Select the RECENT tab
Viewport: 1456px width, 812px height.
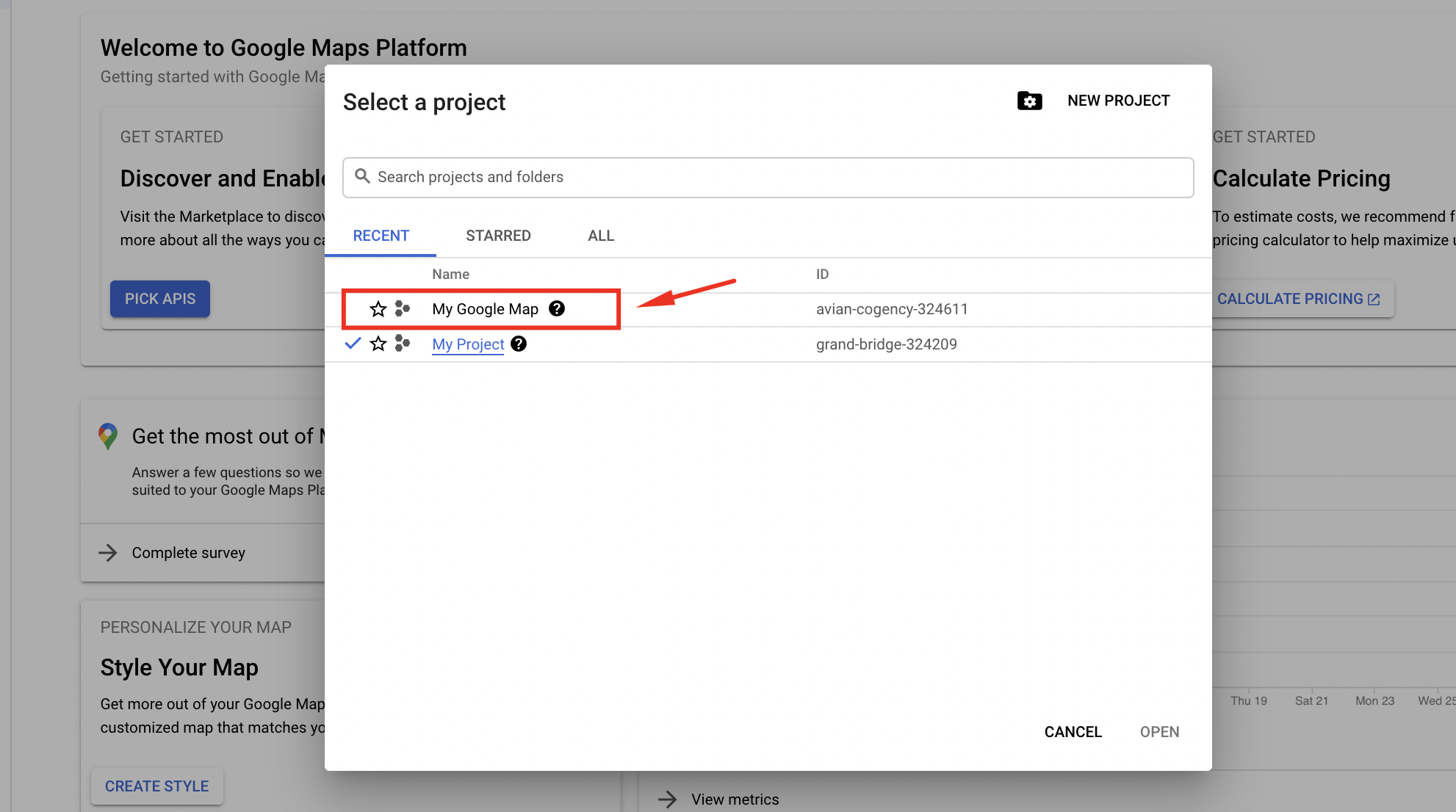tap(381, 236)
